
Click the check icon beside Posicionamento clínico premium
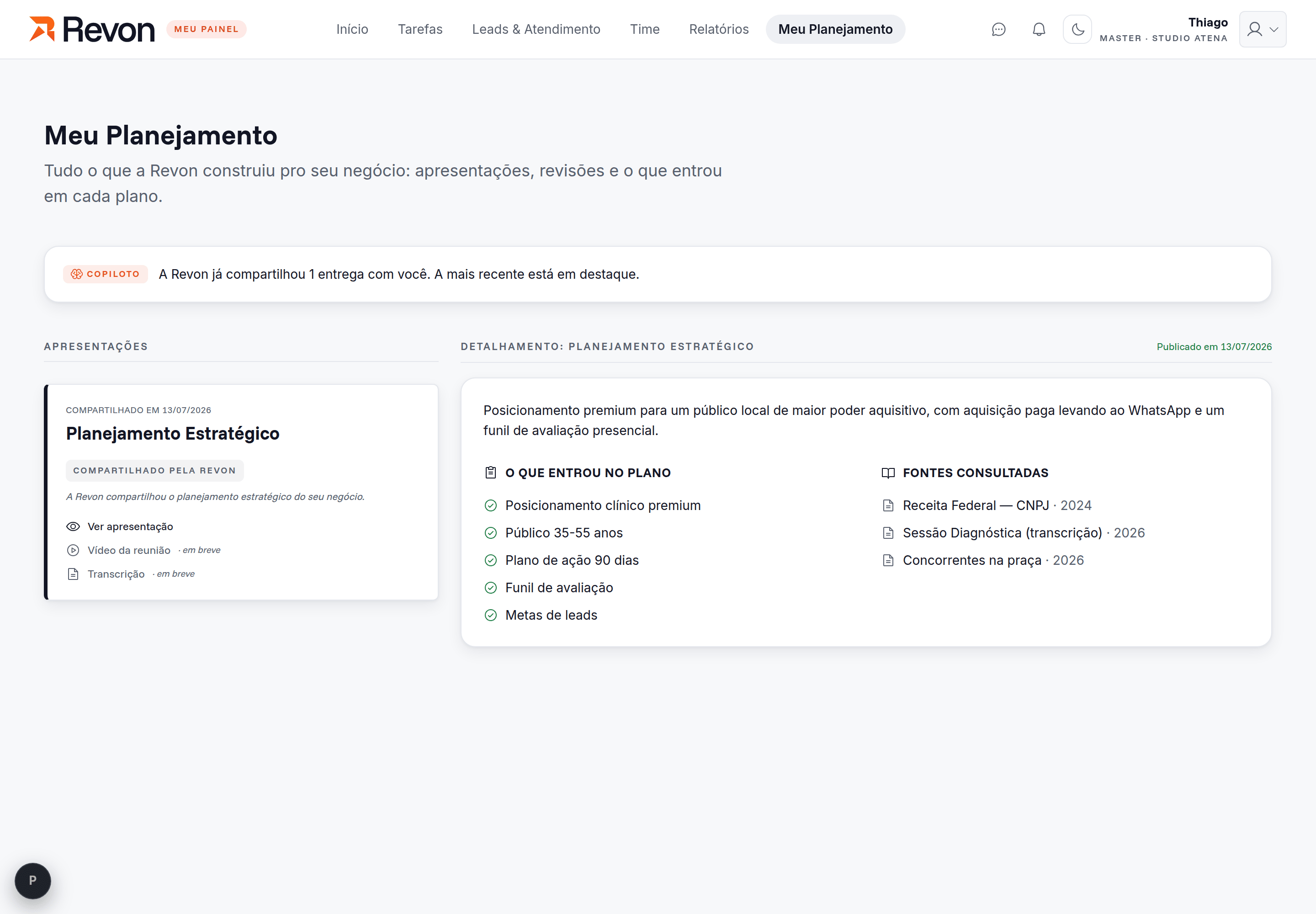coord(490,505)
